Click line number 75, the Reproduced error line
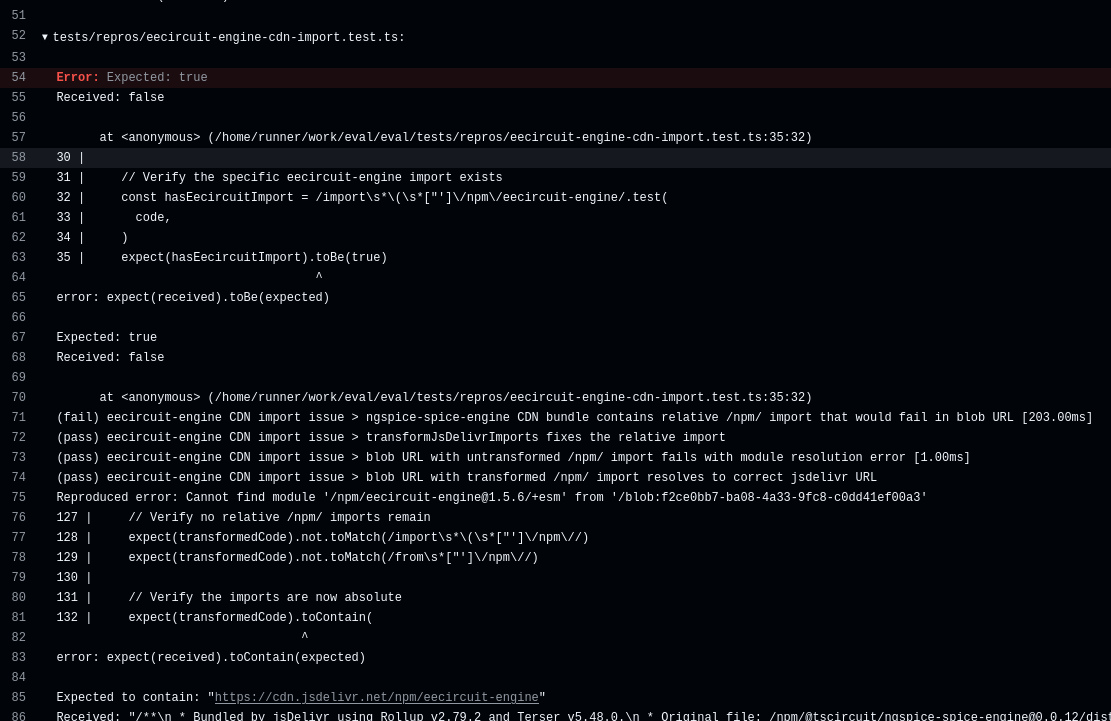The width and height of the screenshot is (1111, 721). click(18, 497)
